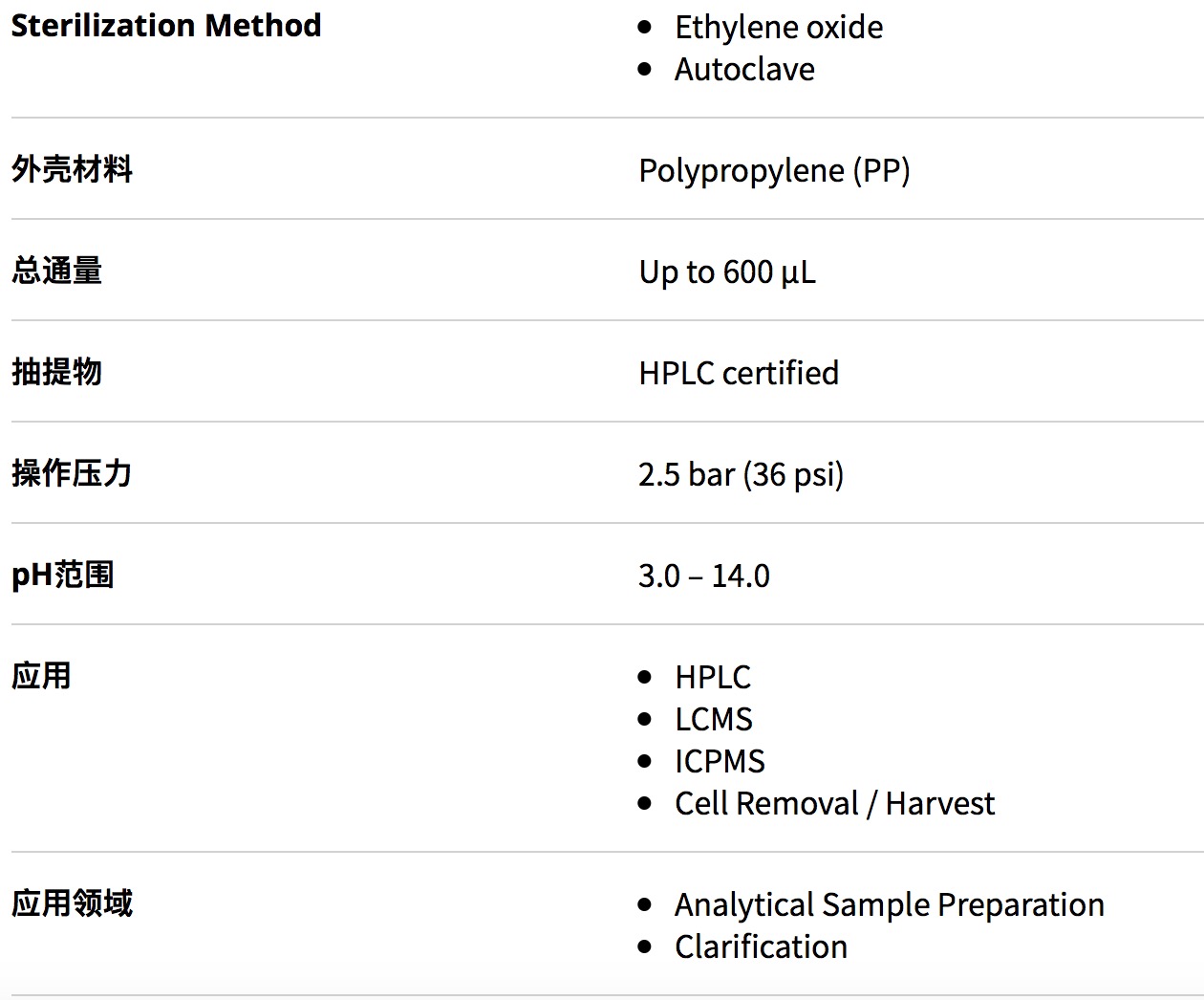
Task: Click the 操作压力 row label
Action: [x=72, y=474]
